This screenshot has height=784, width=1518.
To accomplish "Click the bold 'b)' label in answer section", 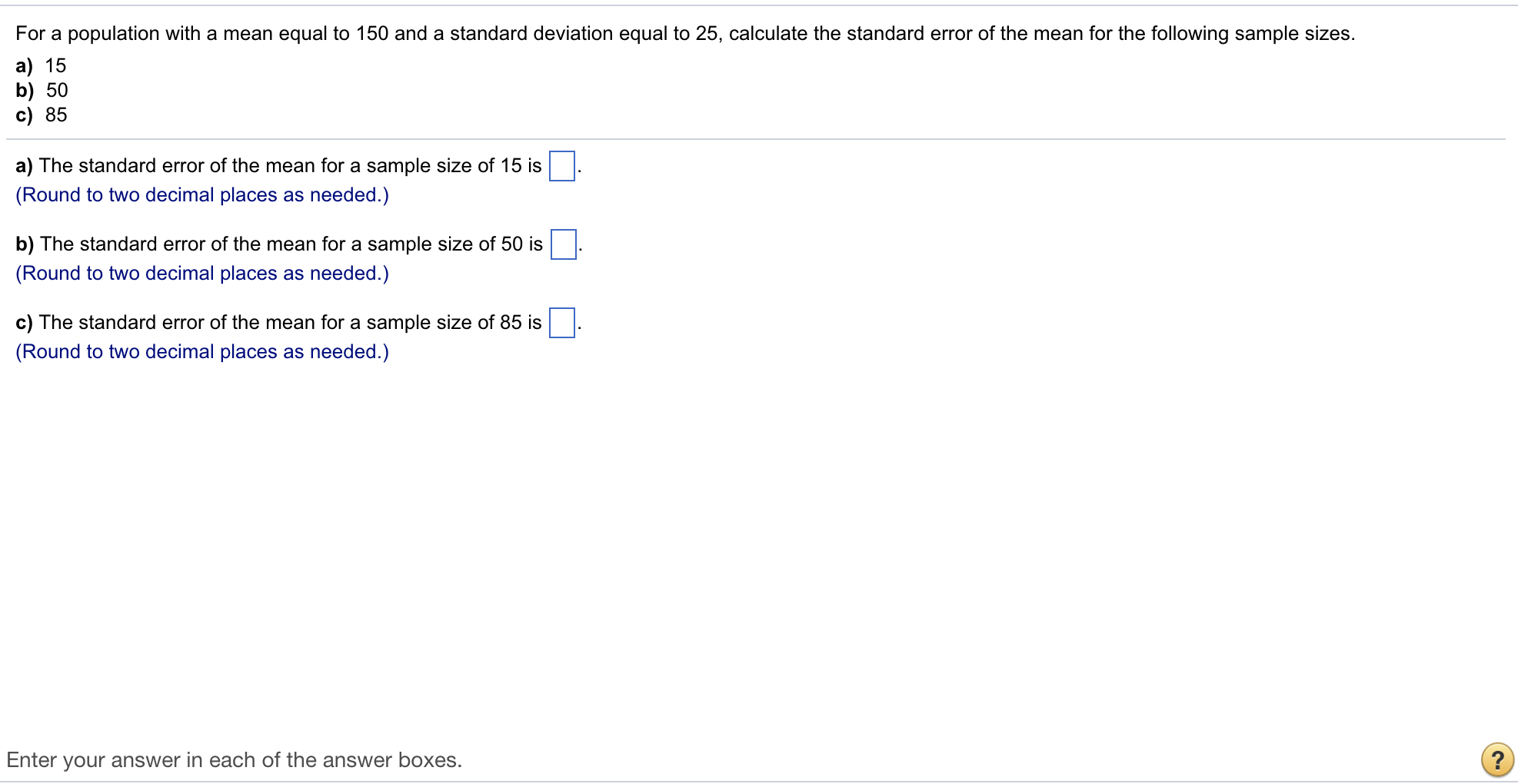I will tap(25, 244).
